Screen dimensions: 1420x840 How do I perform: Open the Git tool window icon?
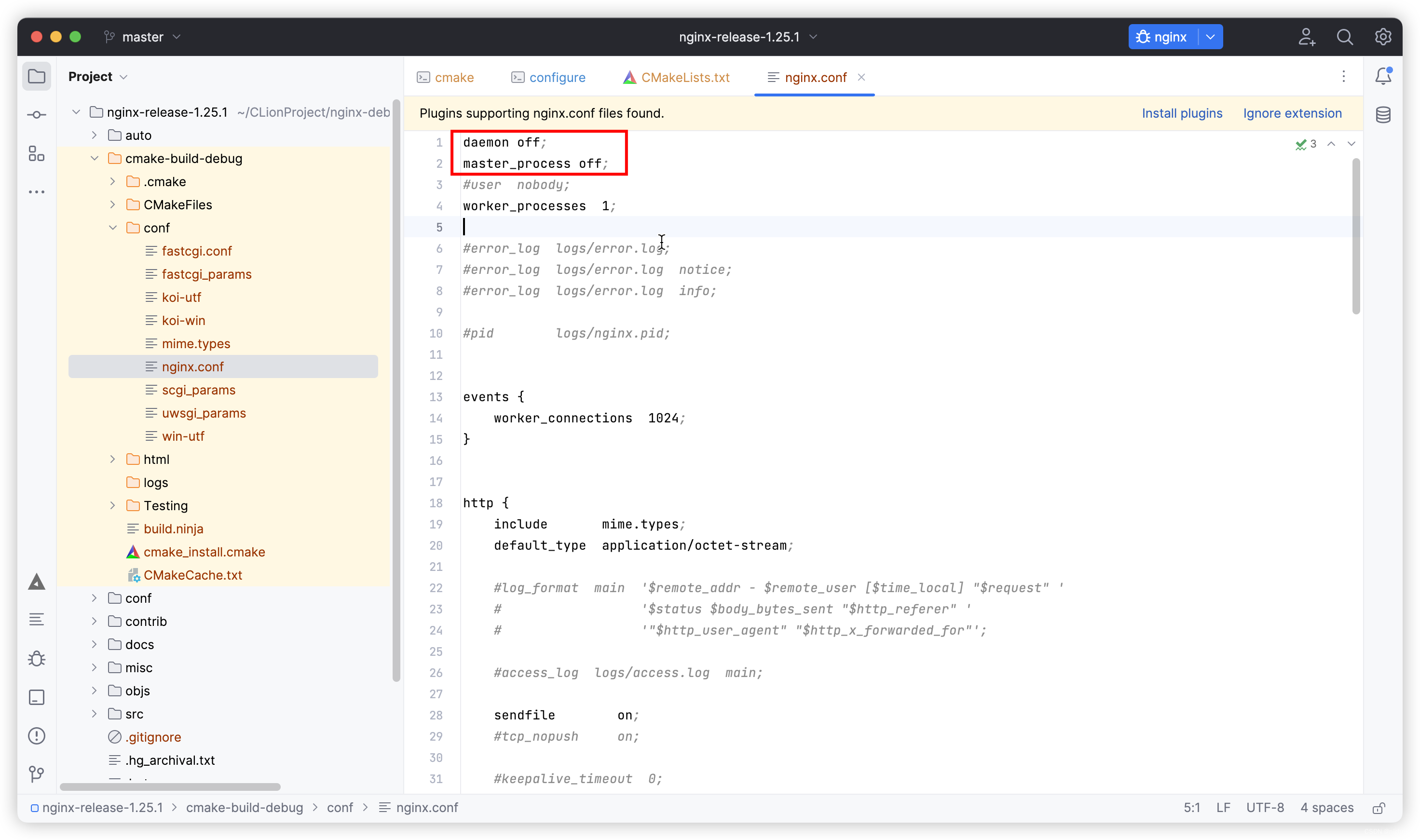[x=37, y=774]
